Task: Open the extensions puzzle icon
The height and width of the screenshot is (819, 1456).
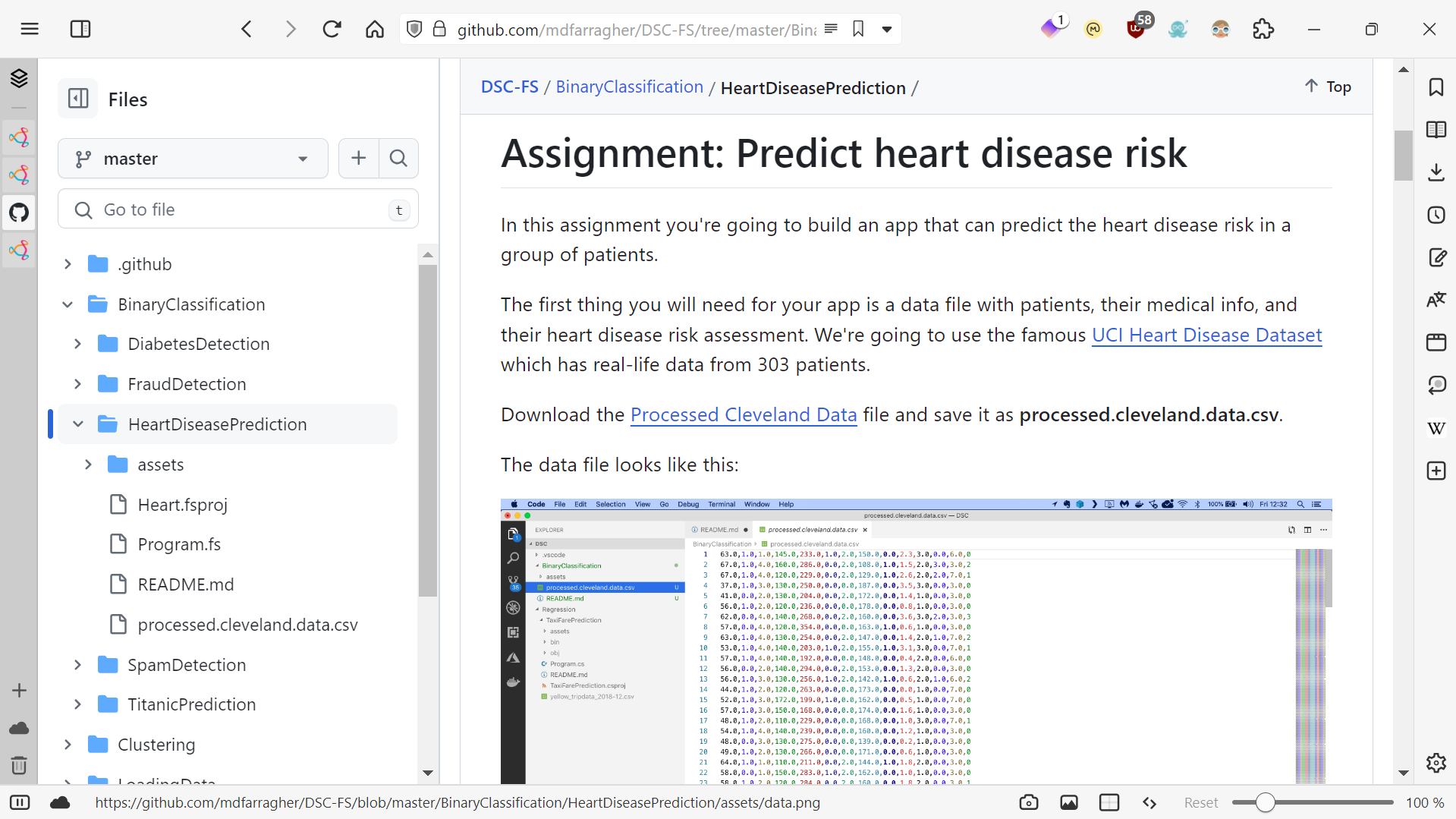Action: pos(1263,30)
